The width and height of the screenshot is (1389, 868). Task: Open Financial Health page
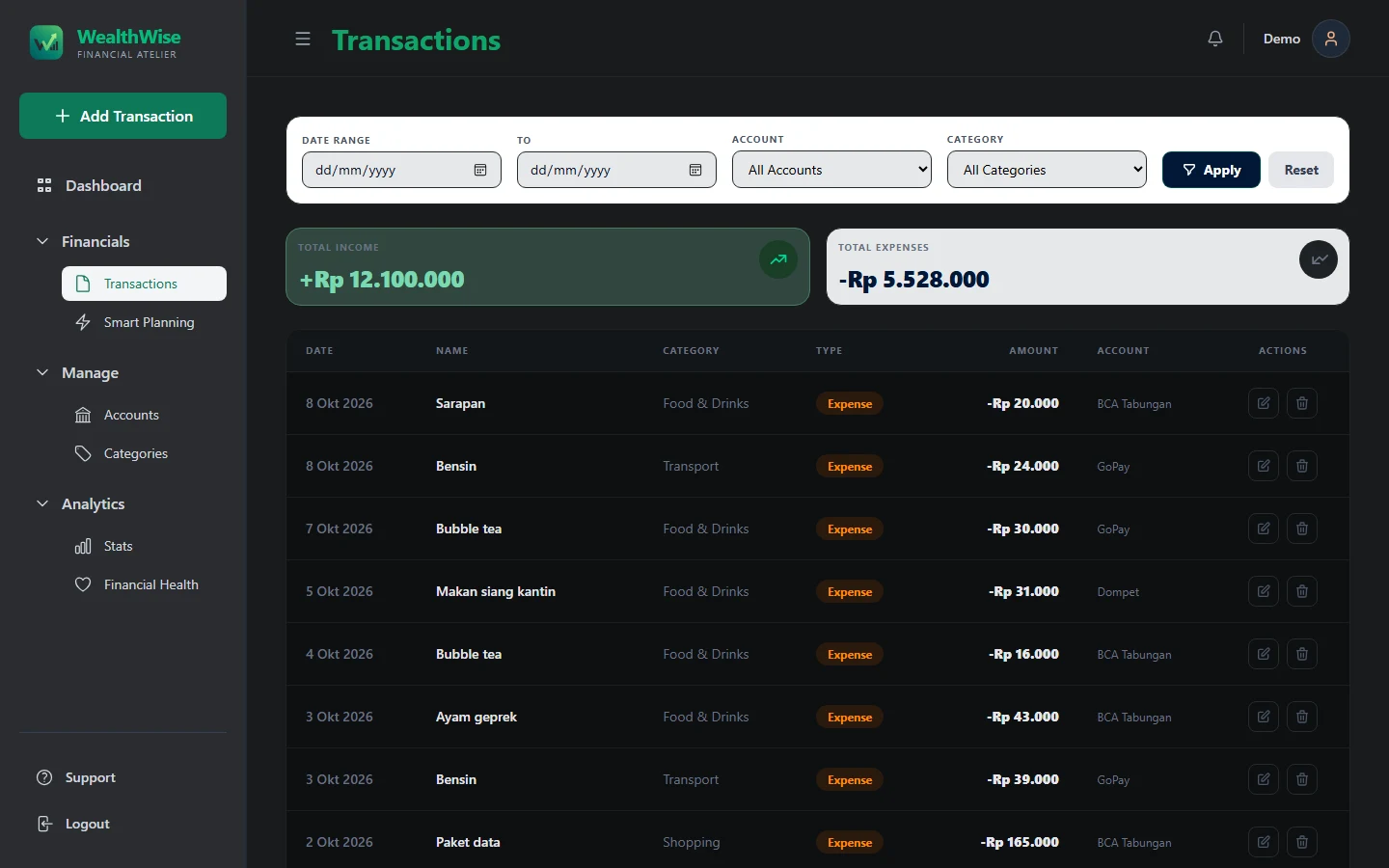tap(144, 584)
